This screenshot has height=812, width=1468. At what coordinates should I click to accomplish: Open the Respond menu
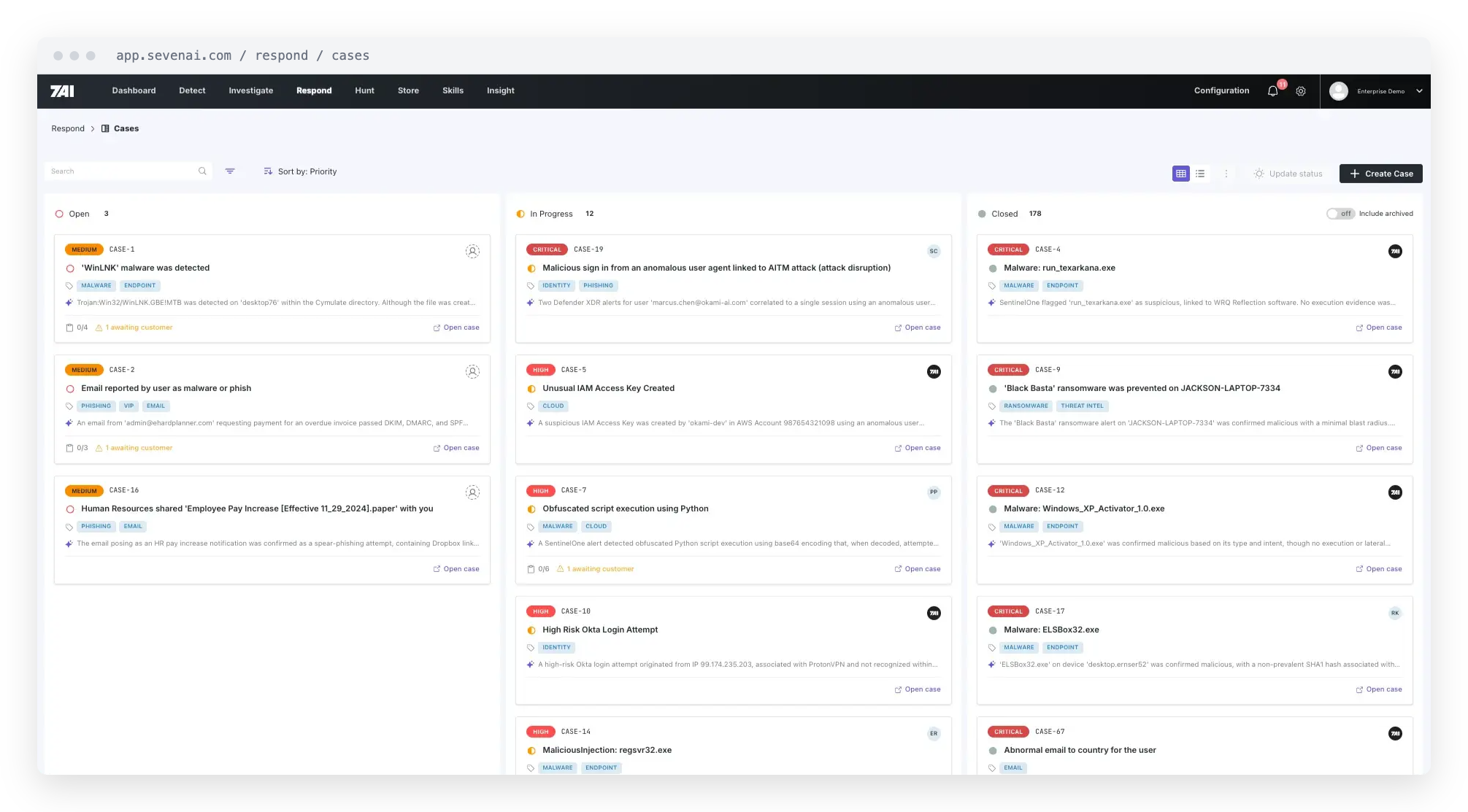pos(314,90)
